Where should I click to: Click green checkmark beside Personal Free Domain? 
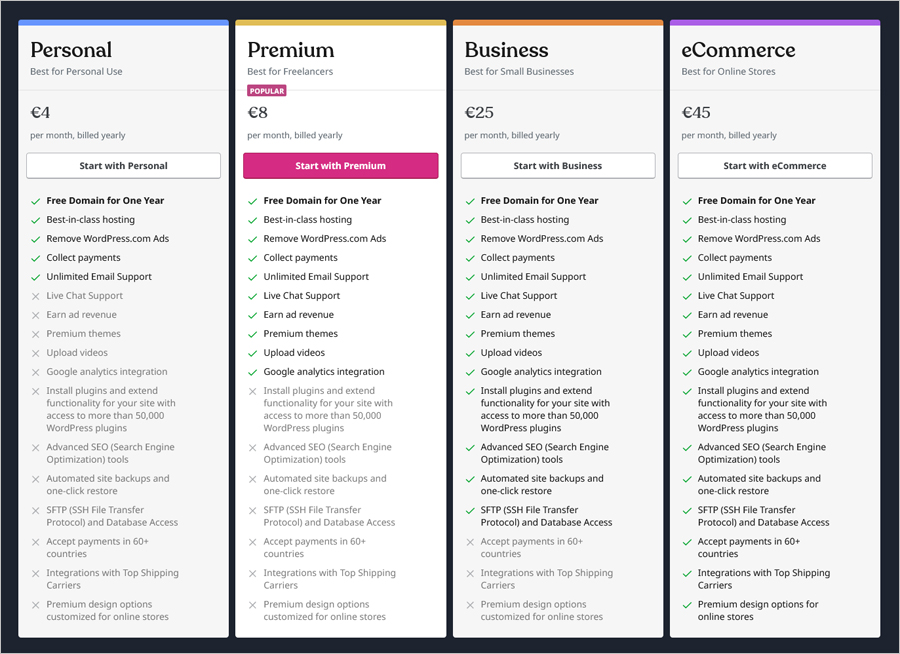tap(36, 201)
